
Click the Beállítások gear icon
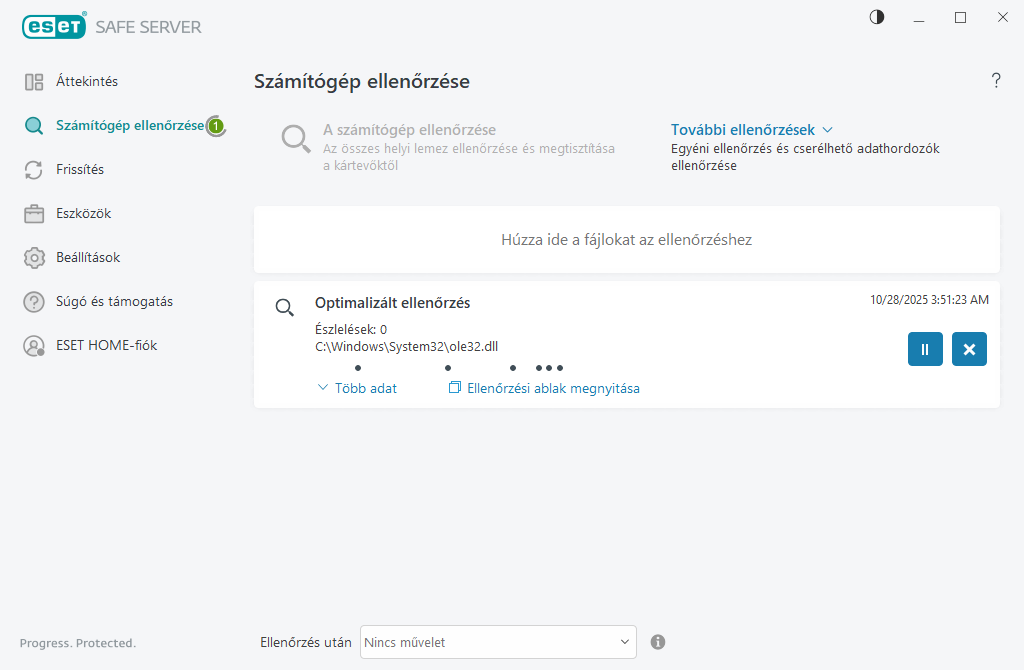coord(34,258)
